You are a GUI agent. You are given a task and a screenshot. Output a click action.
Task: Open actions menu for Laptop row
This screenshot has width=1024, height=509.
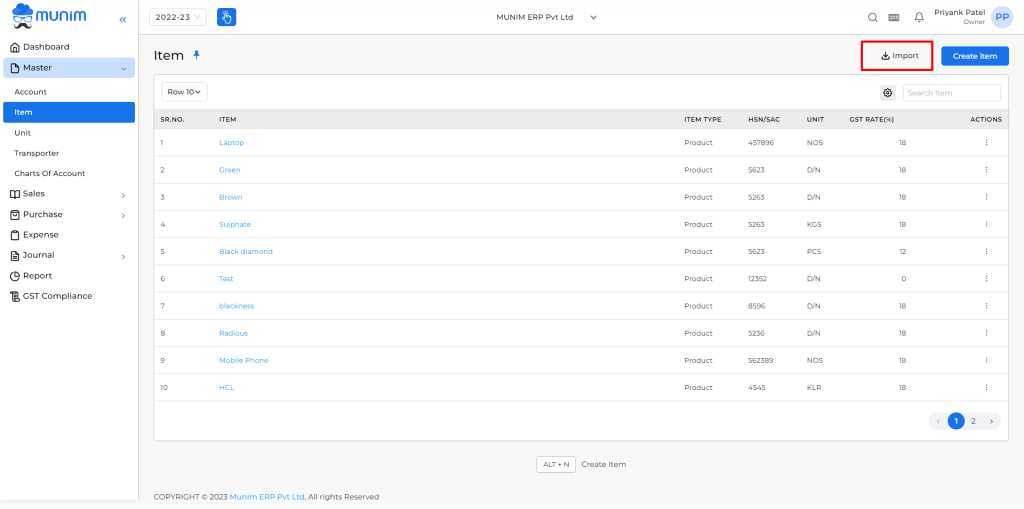coord(986,142)
